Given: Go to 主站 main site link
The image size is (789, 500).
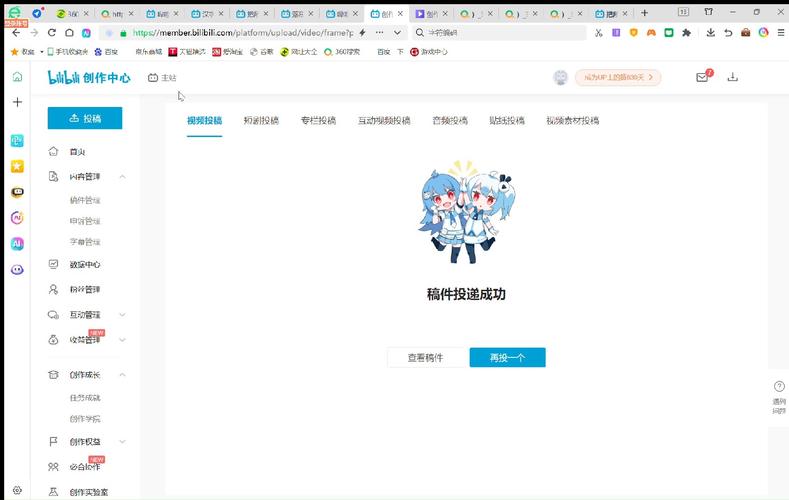Looking at the screenshot, I should 162,77.
